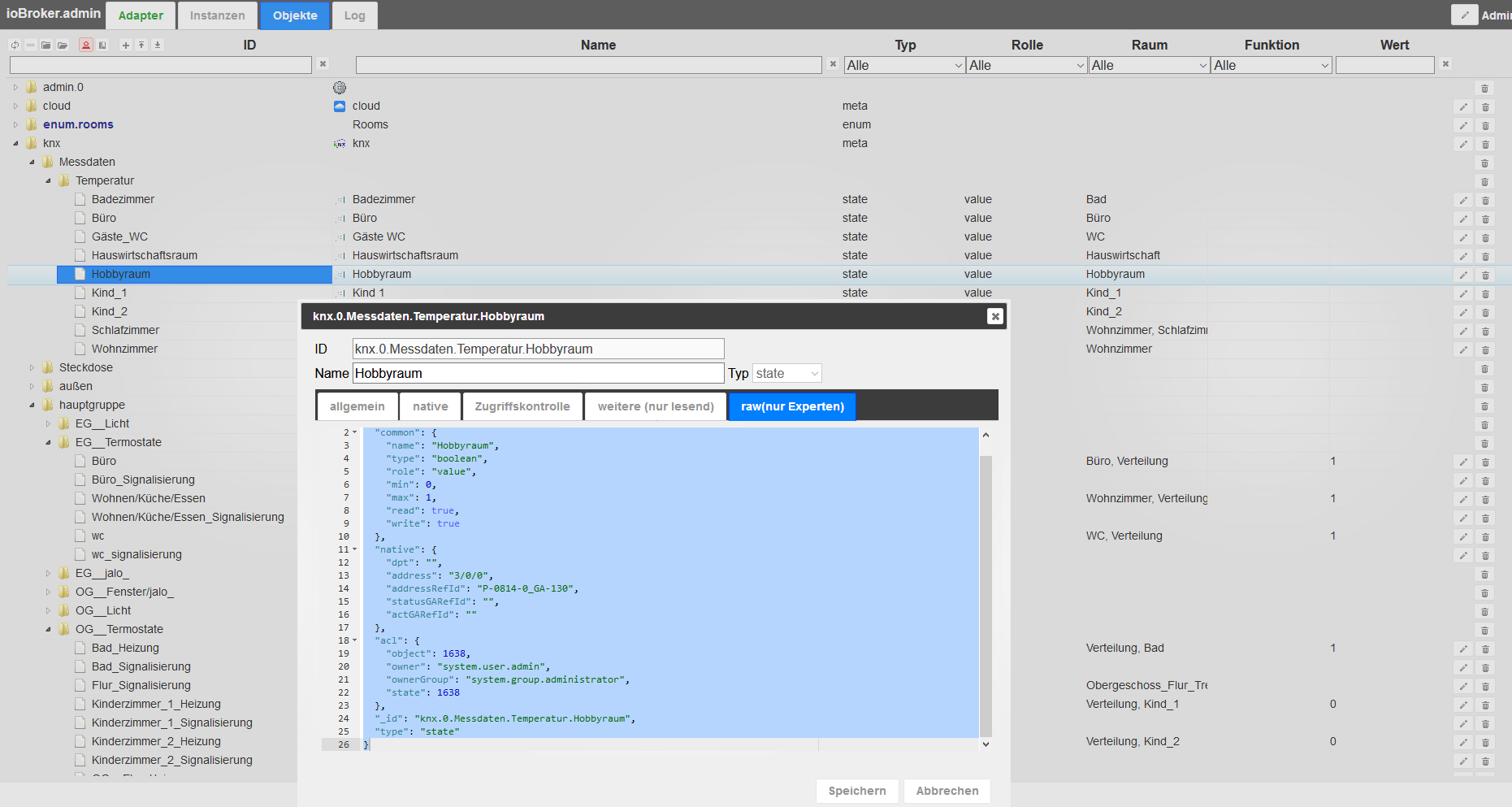Toggle expert mode red person icon
Screen dimensions: 1512x807
86,46
